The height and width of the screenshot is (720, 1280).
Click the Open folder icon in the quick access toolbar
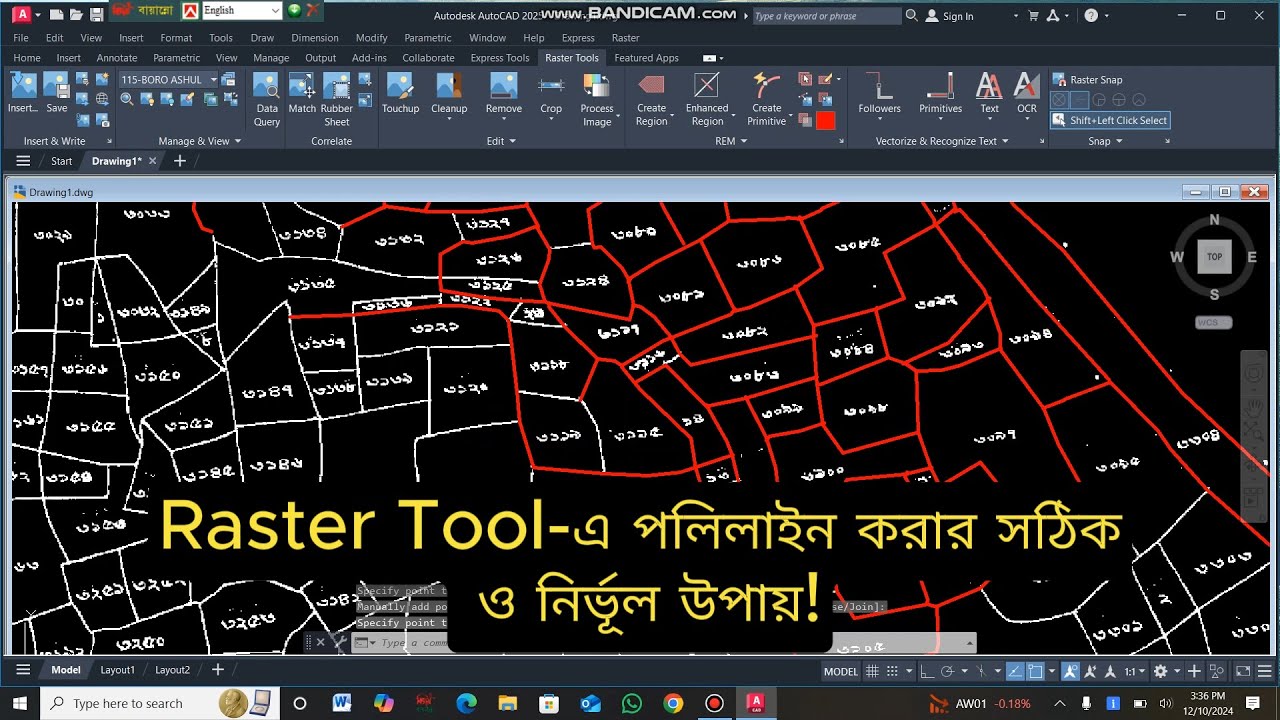[x=76, y=15]
